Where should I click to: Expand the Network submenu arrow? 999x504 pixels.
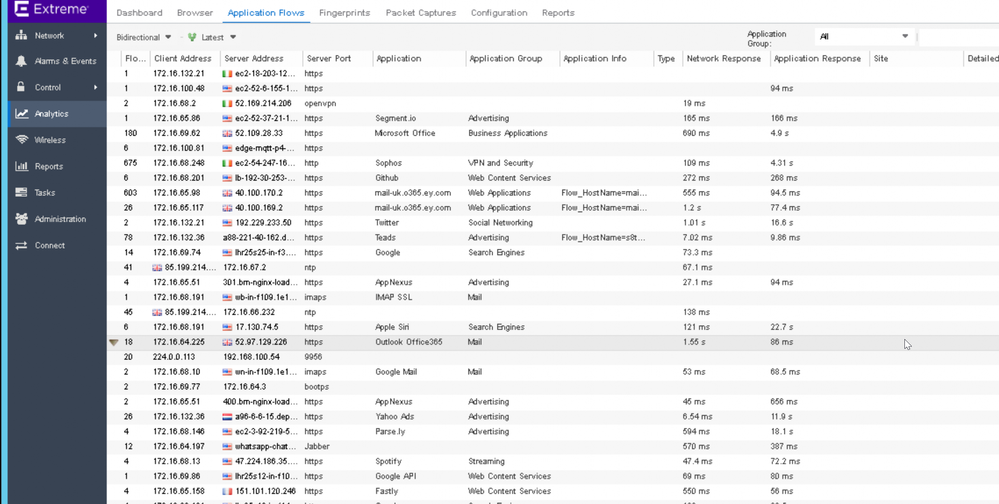96,35
